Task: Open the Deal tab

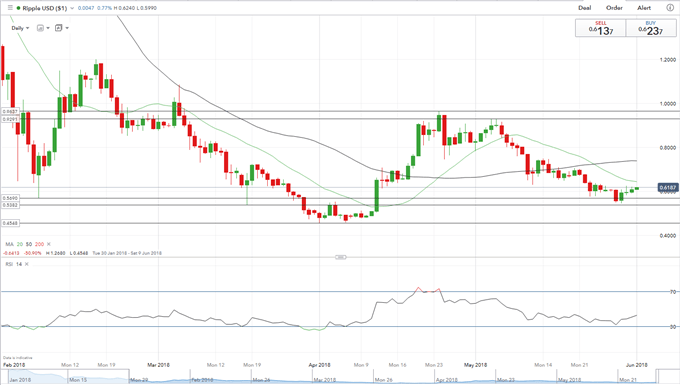Action: (x=585, y=8)
